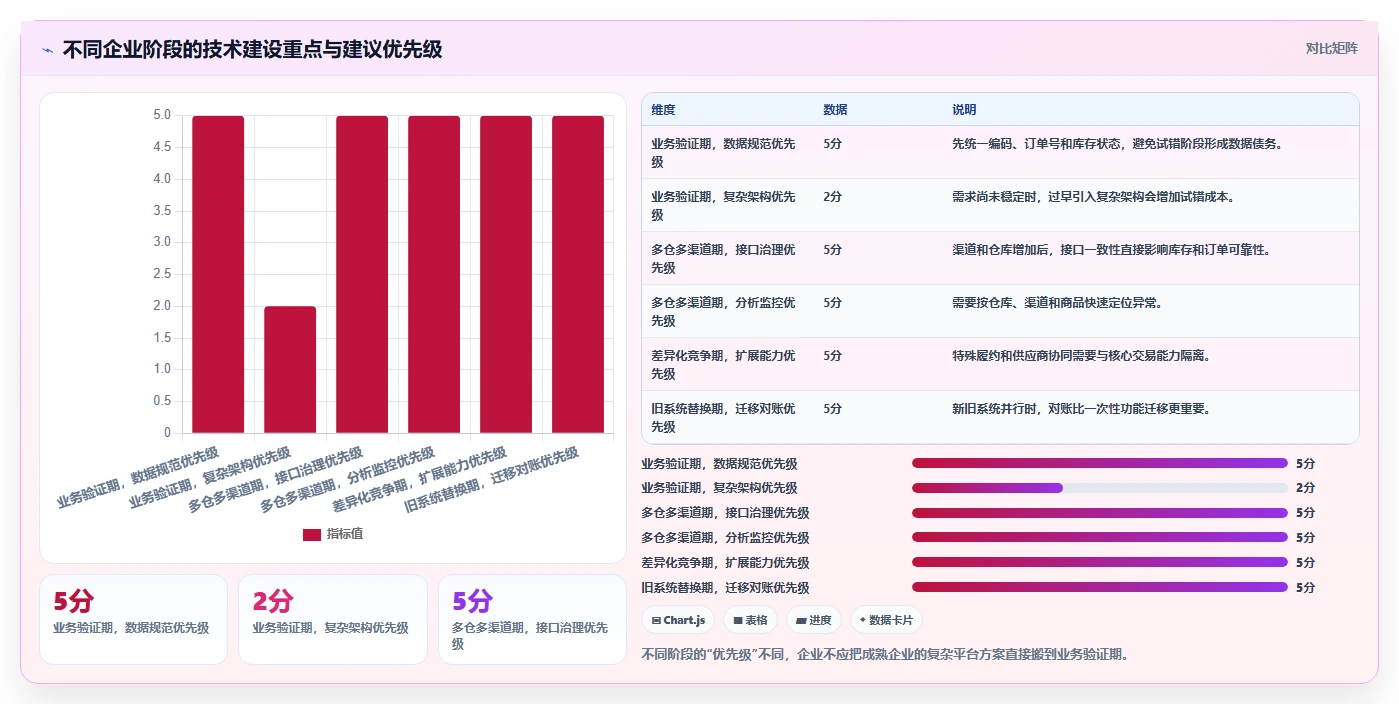This screenshot has height=704, width=1399.
Task: Click the 2.5 y-axis tick label
Action: click(161, 274)
